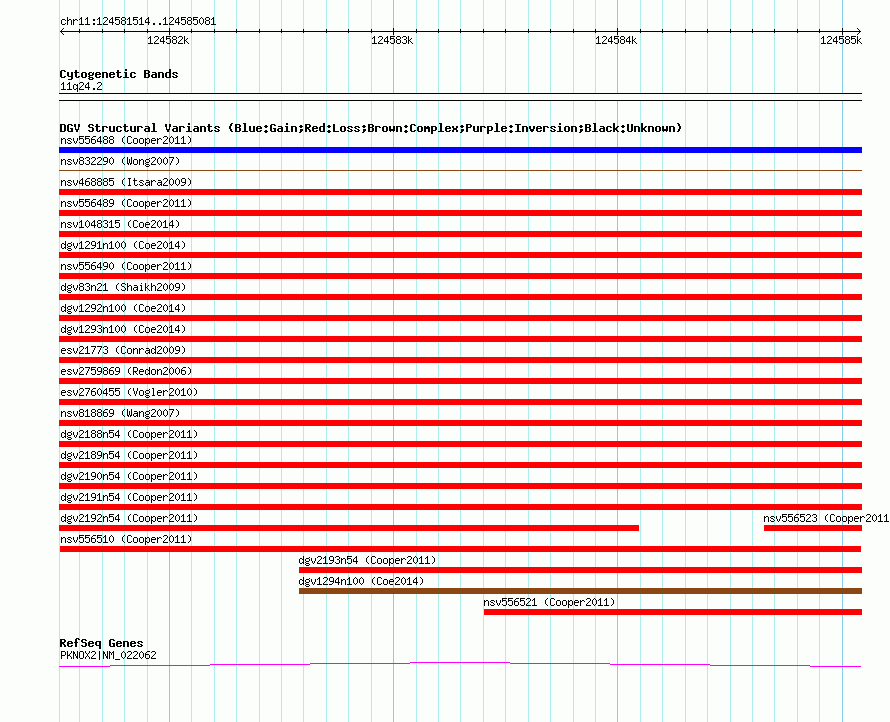Click the brown complex bar for dgv1294n100

pyautogui.click(x=580, y=591)
